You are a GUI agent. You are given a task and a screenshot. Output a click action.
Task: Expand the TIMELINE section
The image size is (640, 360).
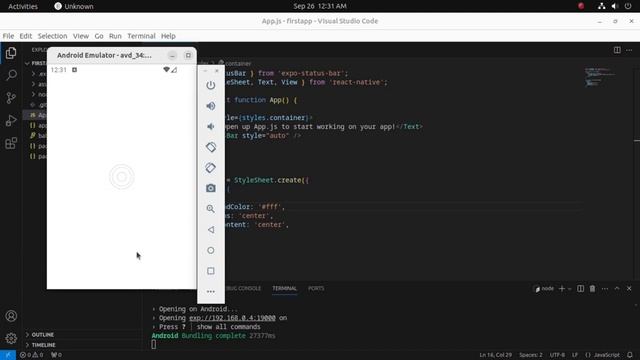point(43,345)
